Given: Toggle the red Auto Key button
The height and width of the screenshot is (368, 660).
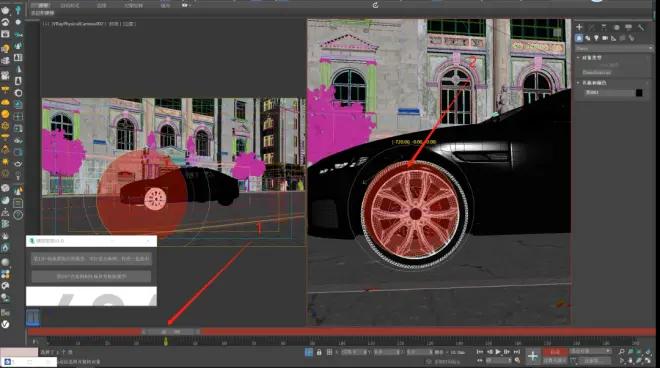Looking at the screenshot, I should pyautogui.click(x=555, y=352).
